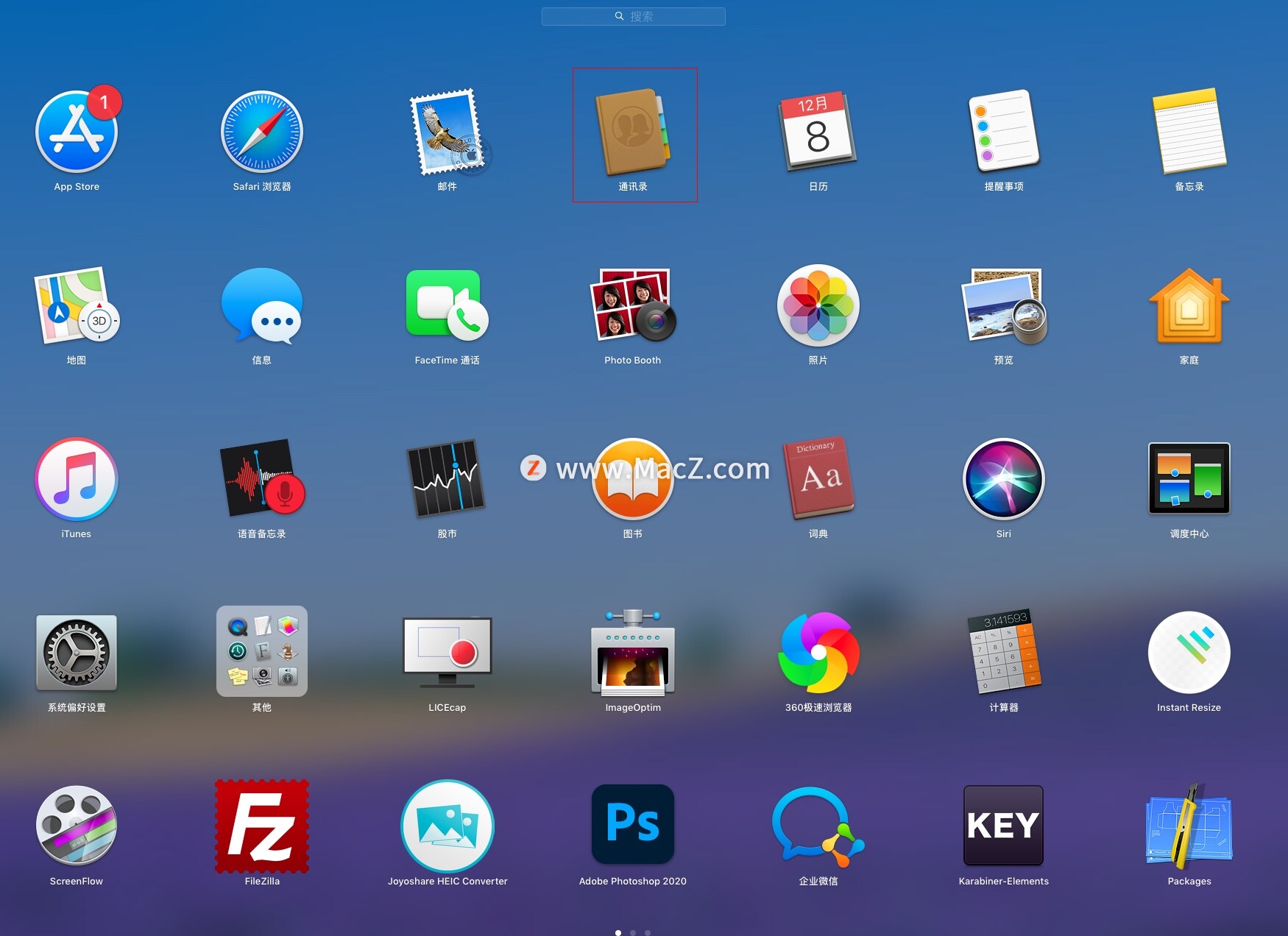Switch to the second Launchpad page dot

633,932
